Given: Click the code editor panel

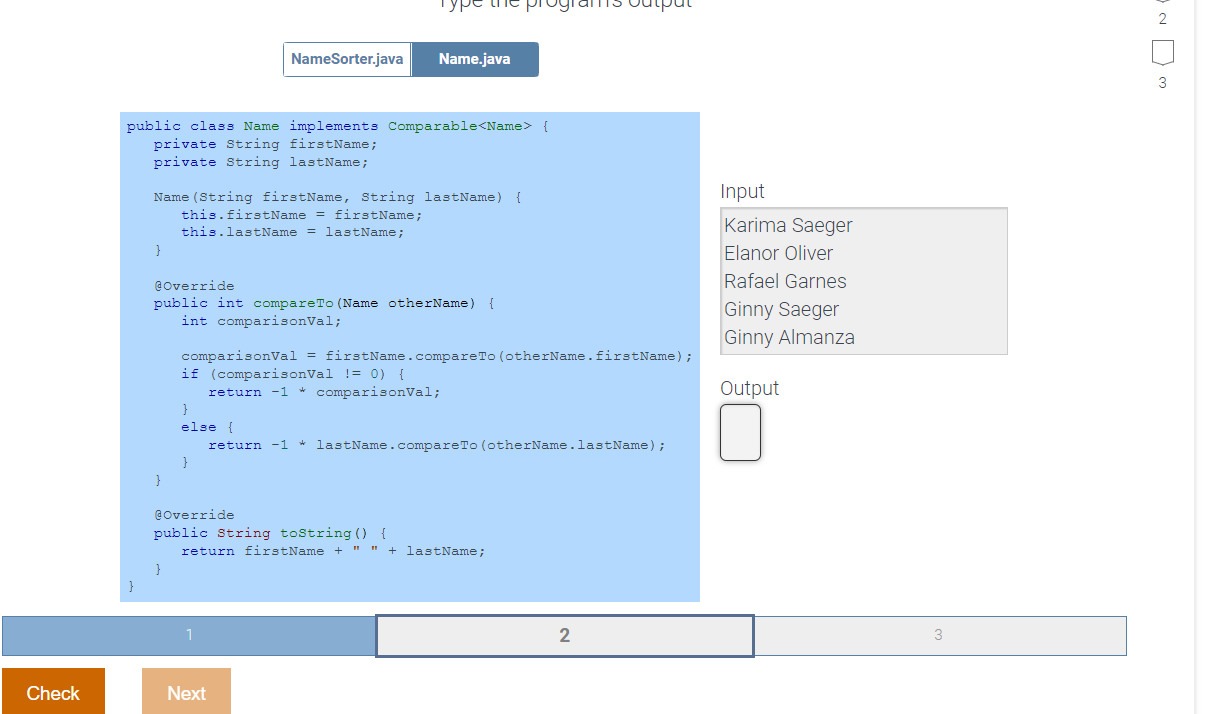Looking at the screenshot, I should point(410,355).
